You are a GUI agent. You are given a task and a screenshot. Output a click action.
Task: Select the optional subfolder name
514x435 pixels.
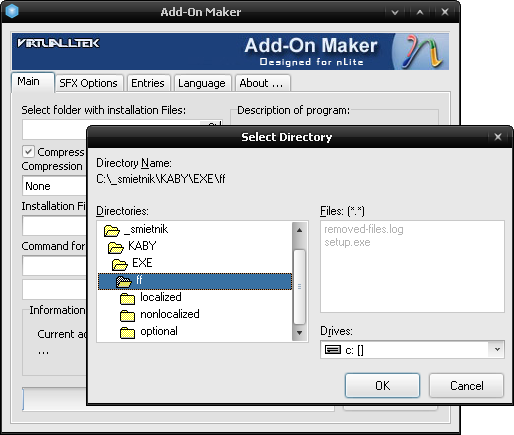tap(159, 331)
